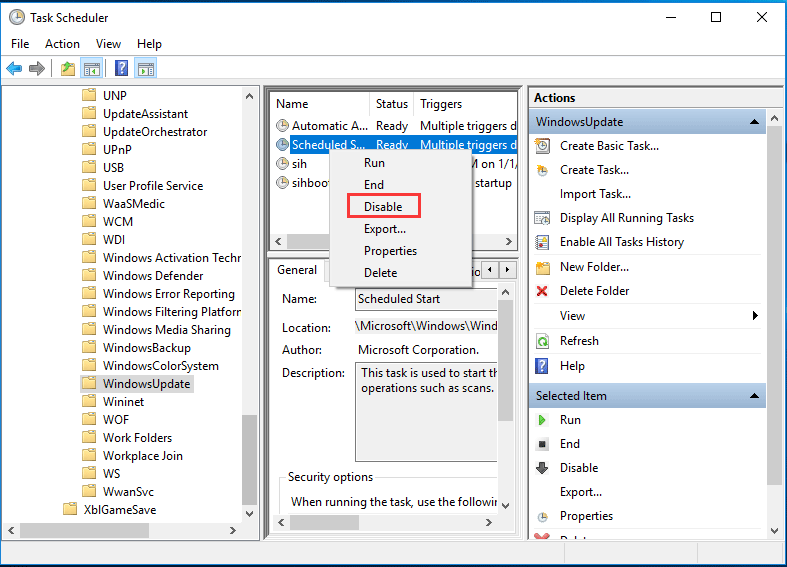
Task: Click tree pane vertical scrollbar thumb
Action: [249, 460]
